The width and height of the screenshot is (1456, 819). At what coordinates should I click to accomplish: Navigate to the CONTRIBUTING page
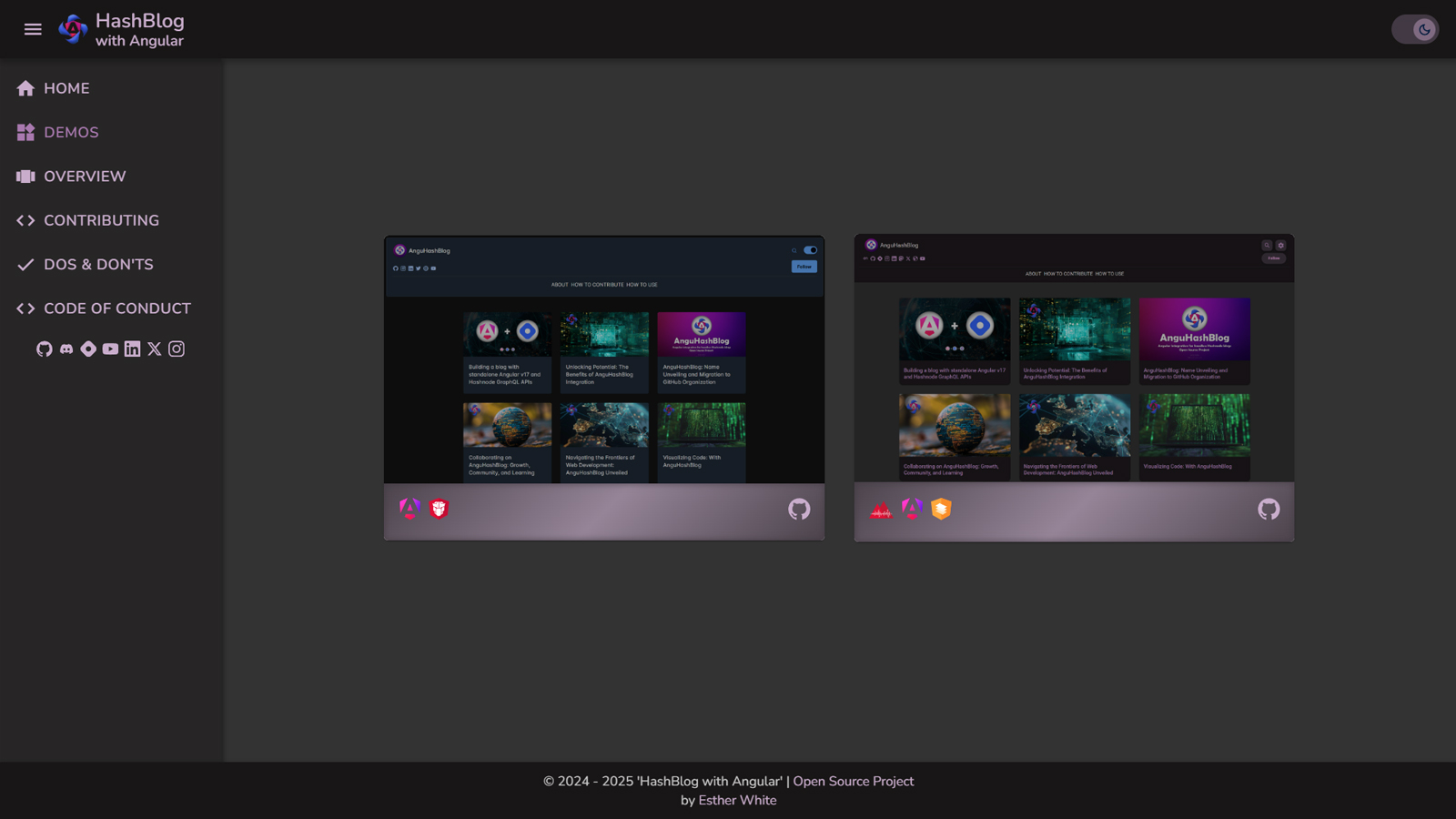[101, 220]
